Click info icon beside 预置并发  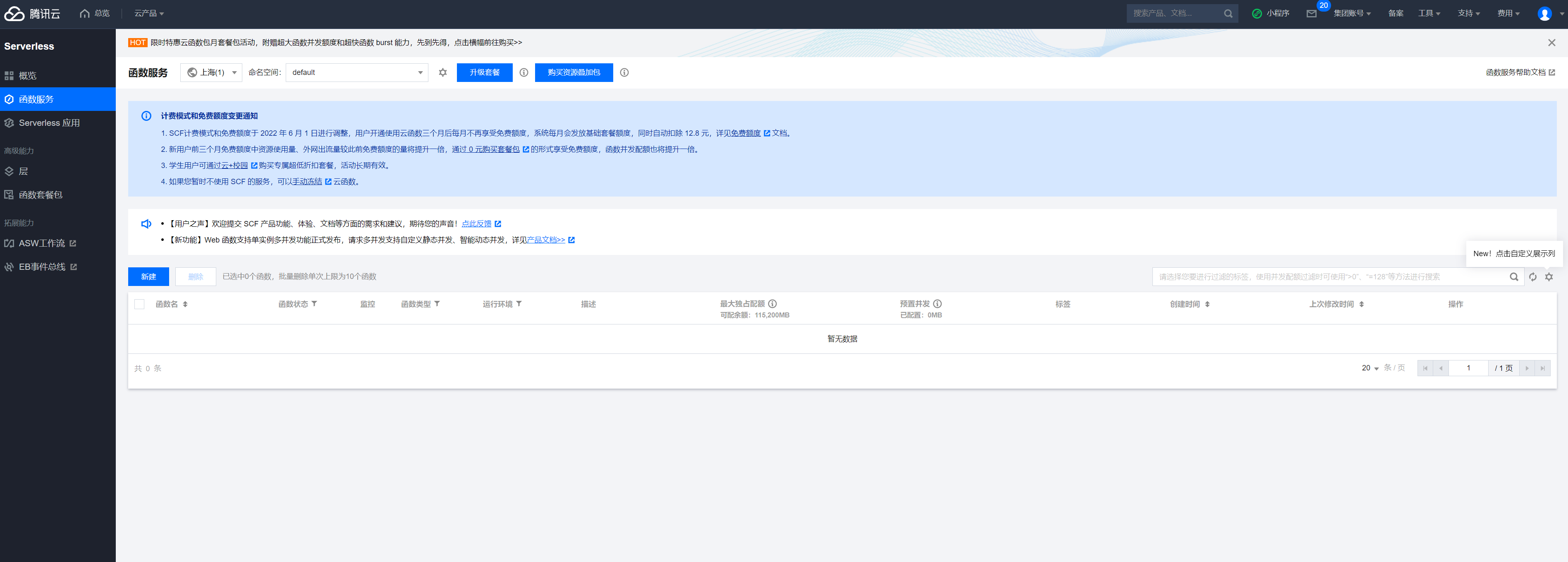coord(937,304)
